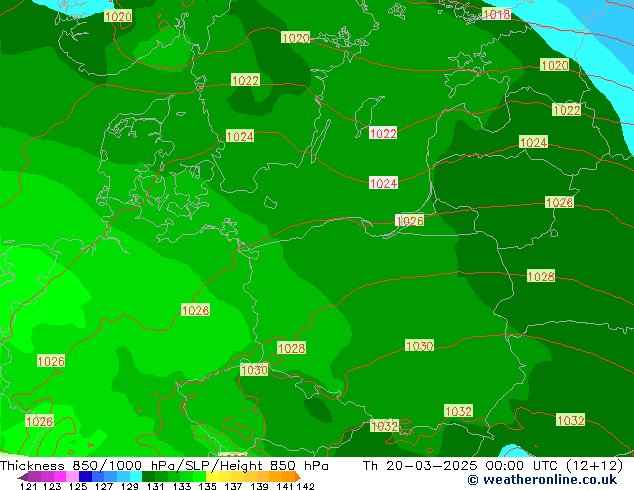Click the white-backed 1022 isobar label
The image size is (634, 490).
coord(383,133)
